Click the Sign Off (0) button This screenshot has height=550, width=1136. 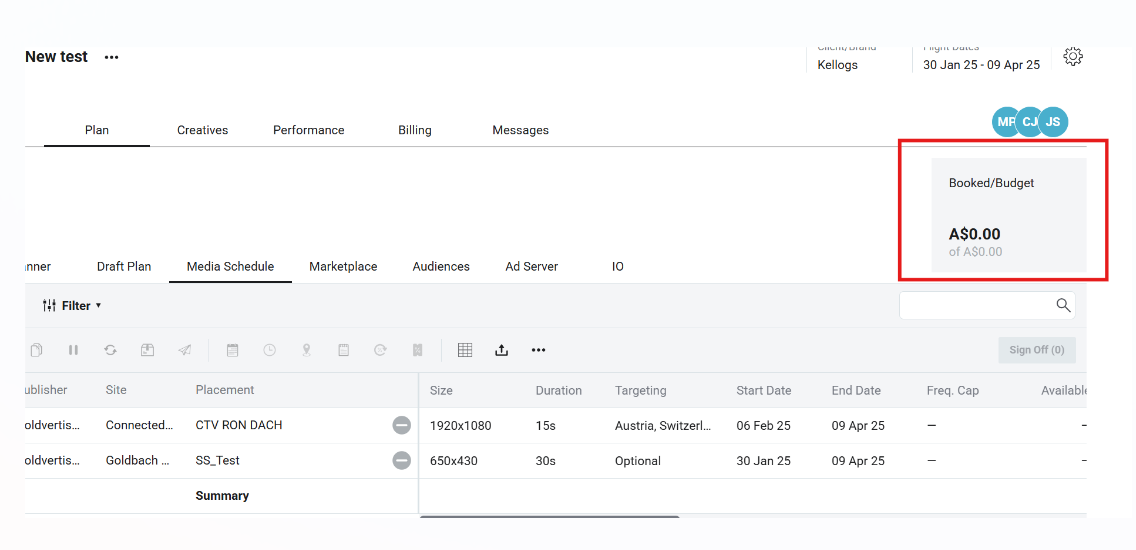(x=1036, y=350)
